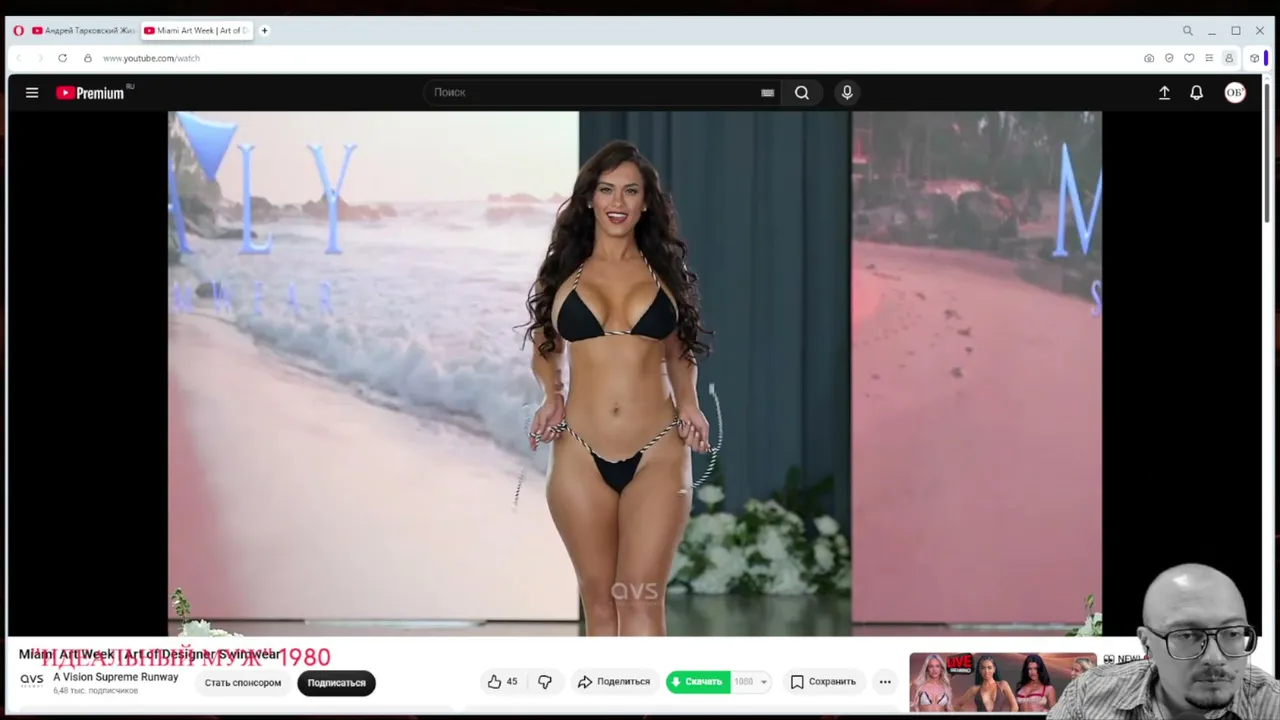Click the YouTube search magnifier button
Screen dimensions: 1280x720
802,93
